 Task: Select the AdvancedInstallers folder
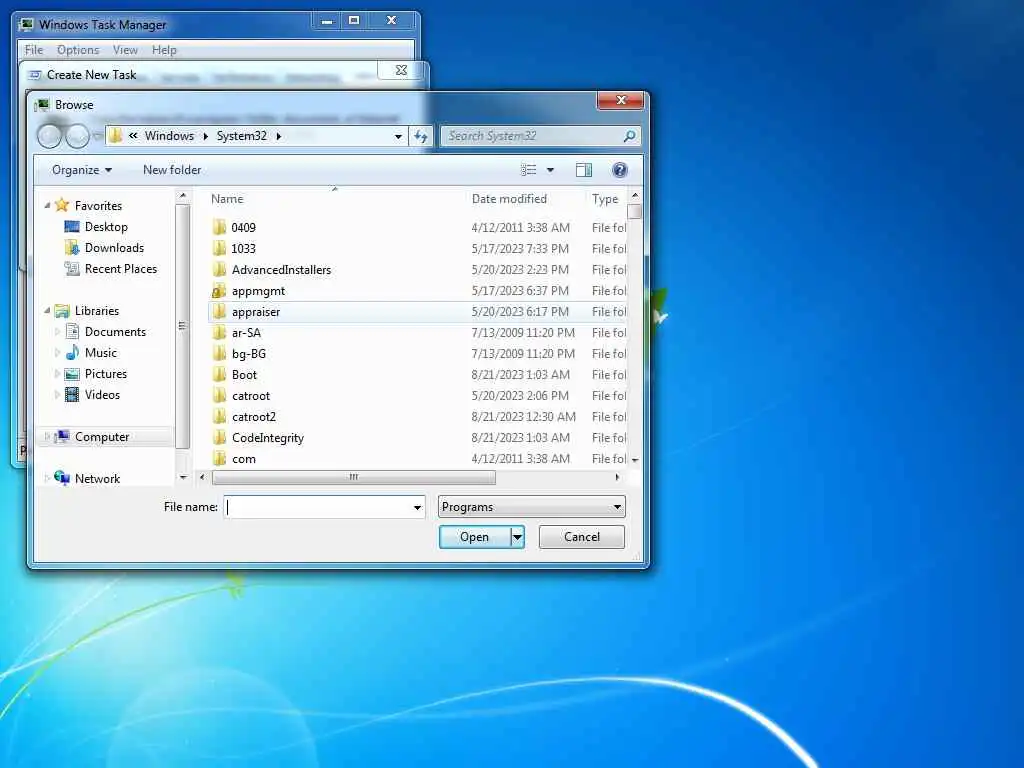(x=281, y=270)
